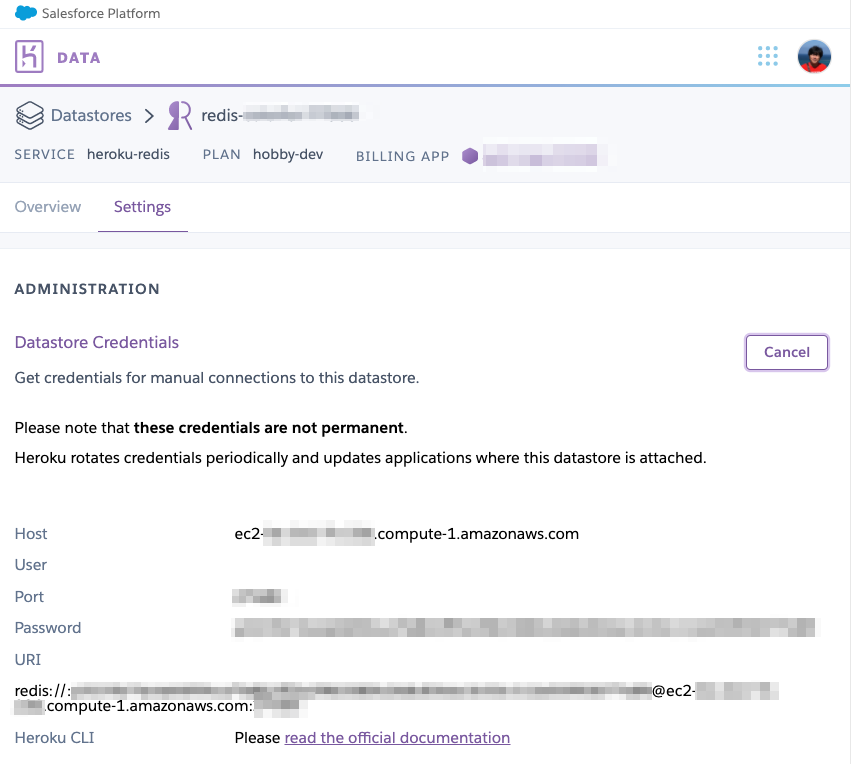The image size is (851, 764).
Task: Click the billing app hexagon icon
Action: click(470, 156)
